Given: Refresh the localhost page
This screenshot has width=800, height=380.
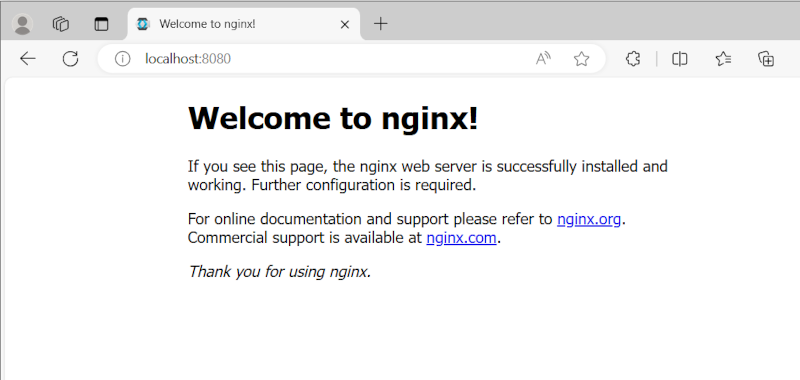Looking at the screenshot, I should [x=70, y=59].
